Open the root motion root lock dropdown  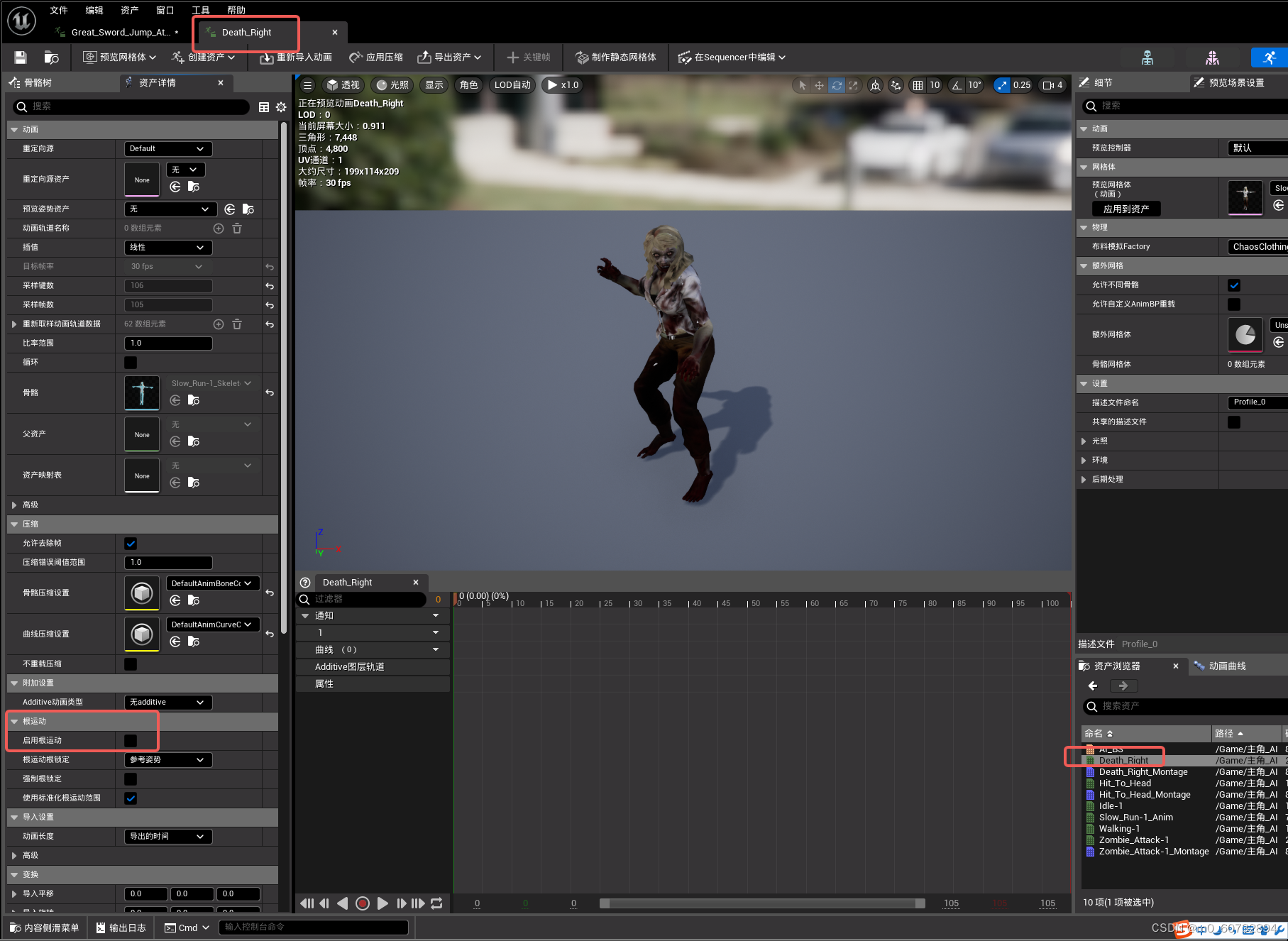pyautogui.click(x=168, y=760)
